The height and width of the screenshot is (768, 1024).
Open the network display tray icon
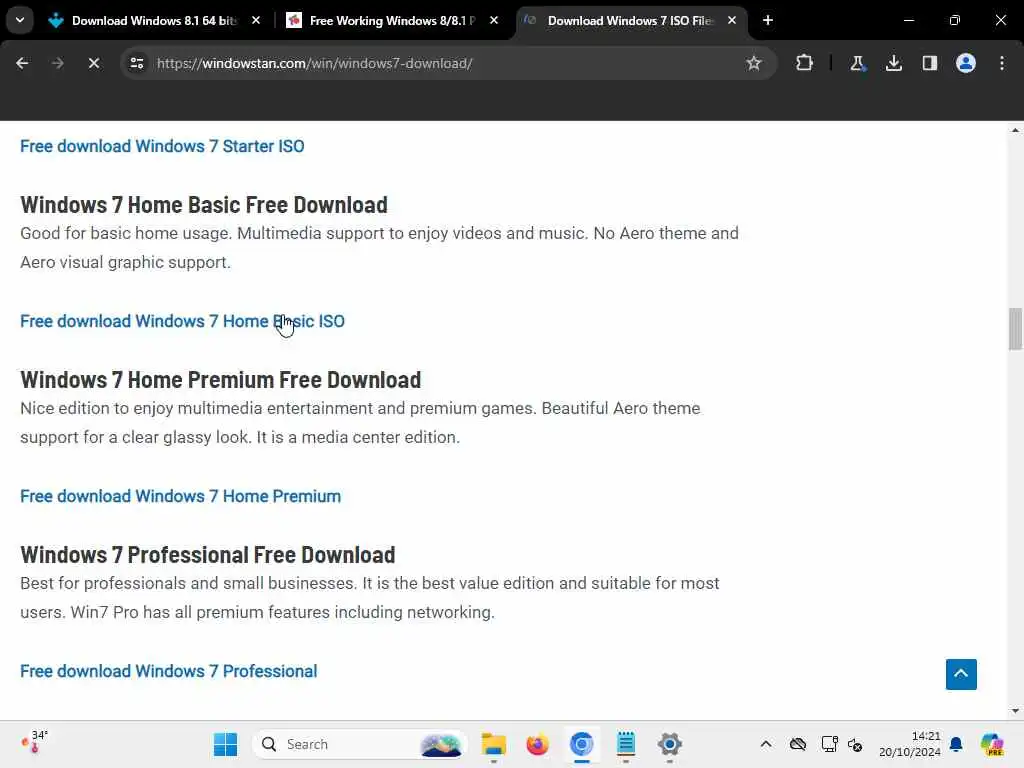[x=829, y=744]
